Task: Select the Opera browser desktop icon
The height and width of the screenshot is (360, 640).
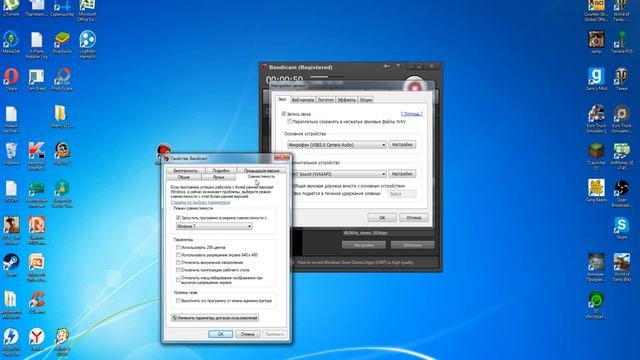Action: coord(11,80)
